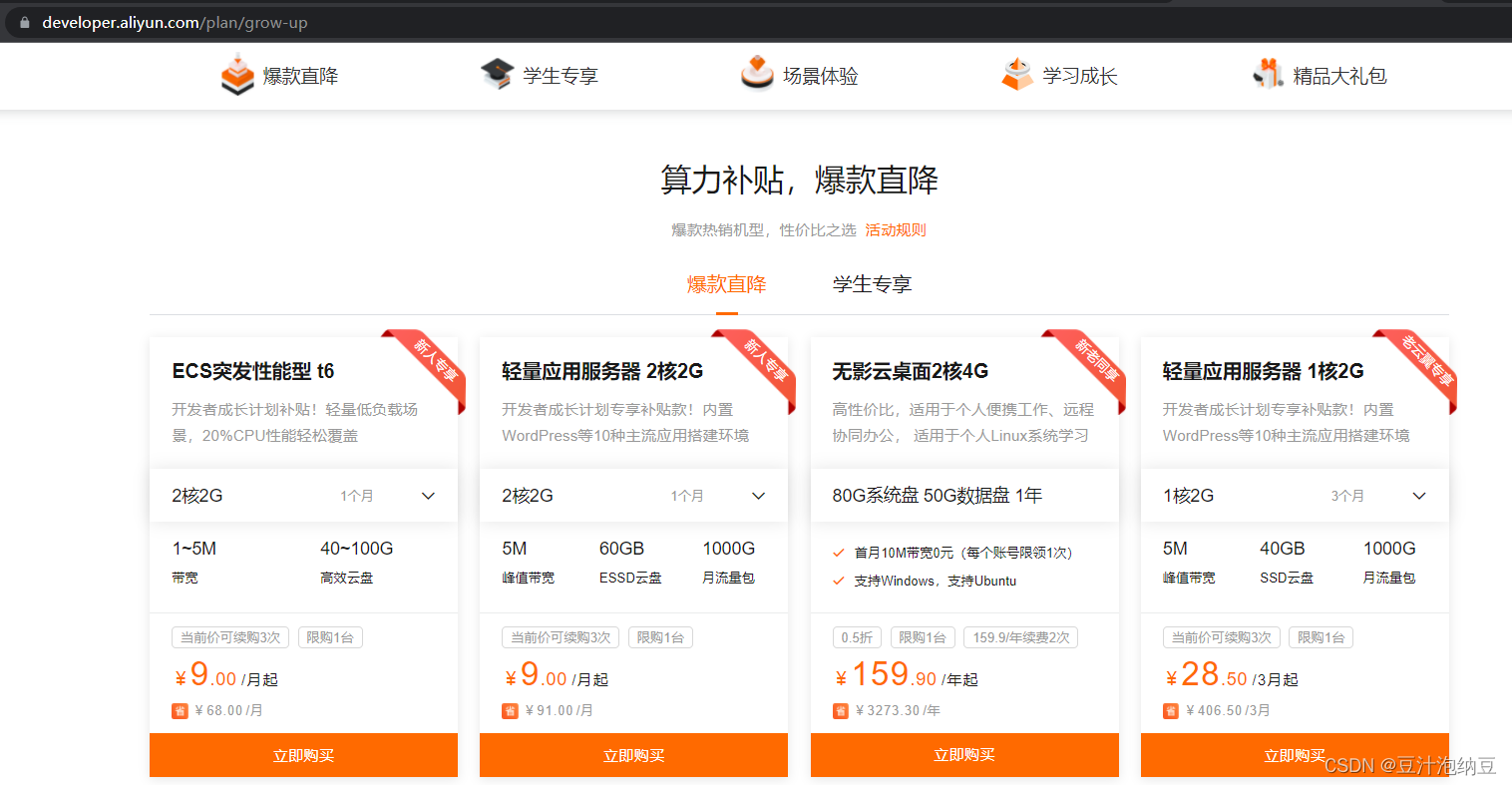The width and height of the screenshot is (1512, 785).
Task: Click the 精品大礼包 gift icon
Action: [1268, 74]
